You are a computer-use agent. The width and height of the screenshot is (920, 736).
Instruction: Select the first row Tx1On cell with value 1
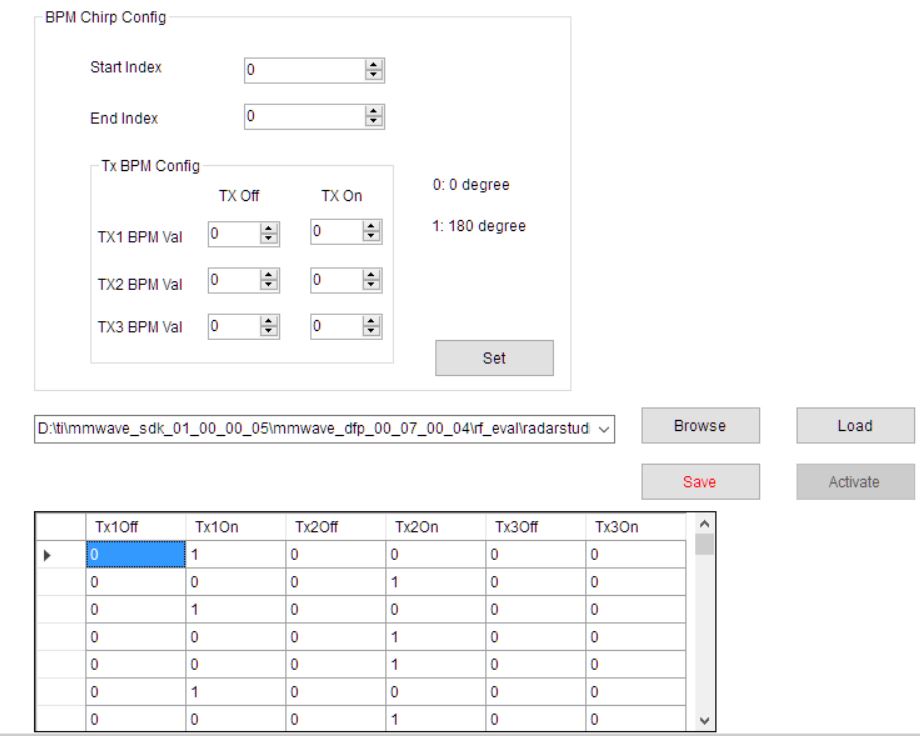(x=236, y=555)
